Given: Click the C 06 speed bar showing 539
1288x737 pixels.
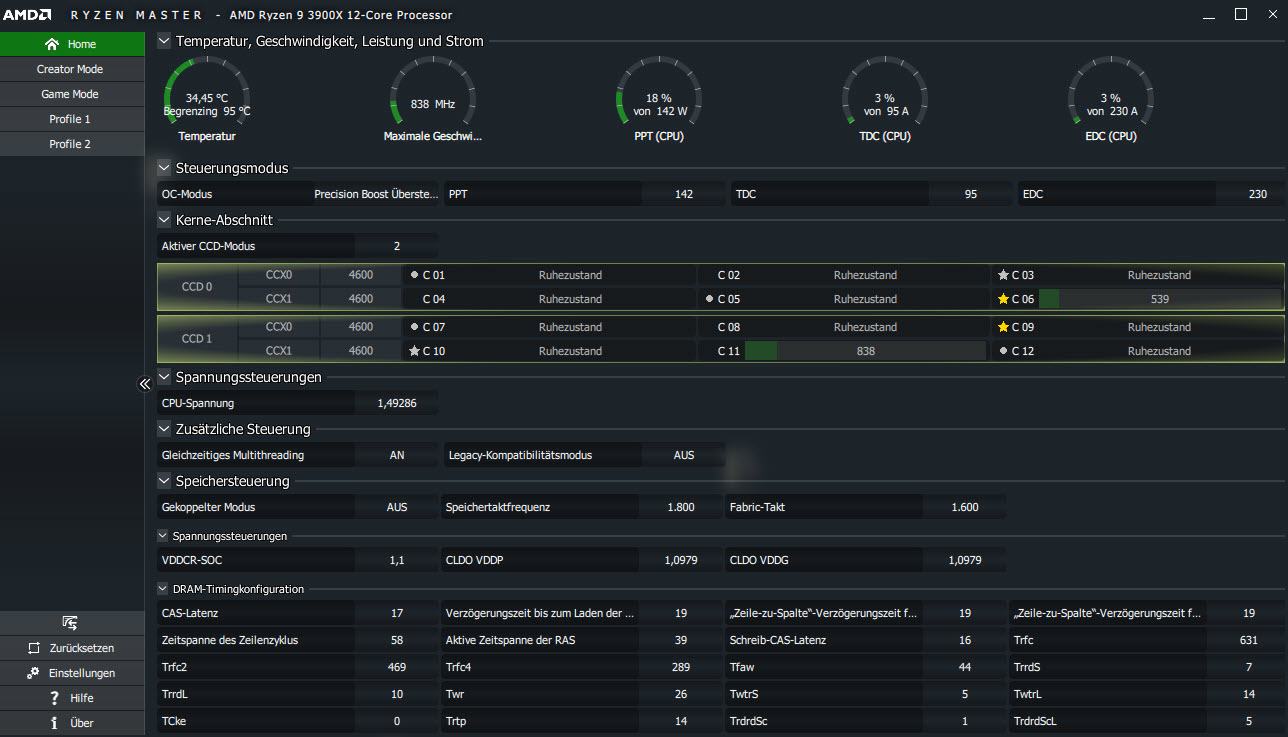Looking at the screenshot, I should (x=1159, y=299).
